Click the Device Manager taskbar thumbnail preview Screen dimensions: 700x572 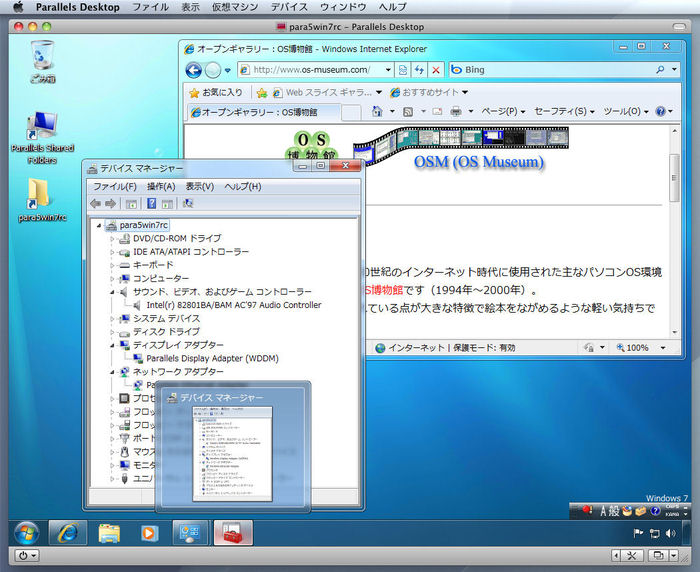232,447
